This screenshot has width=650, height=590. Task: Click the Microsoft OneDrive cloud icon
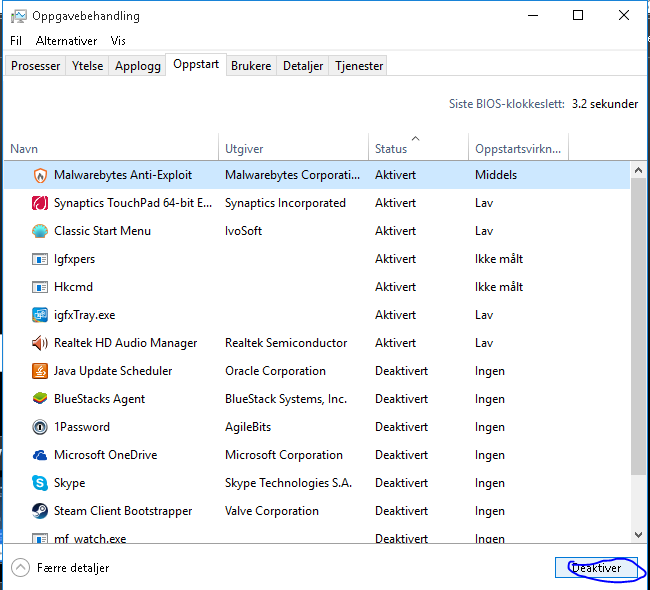[40, 455]
